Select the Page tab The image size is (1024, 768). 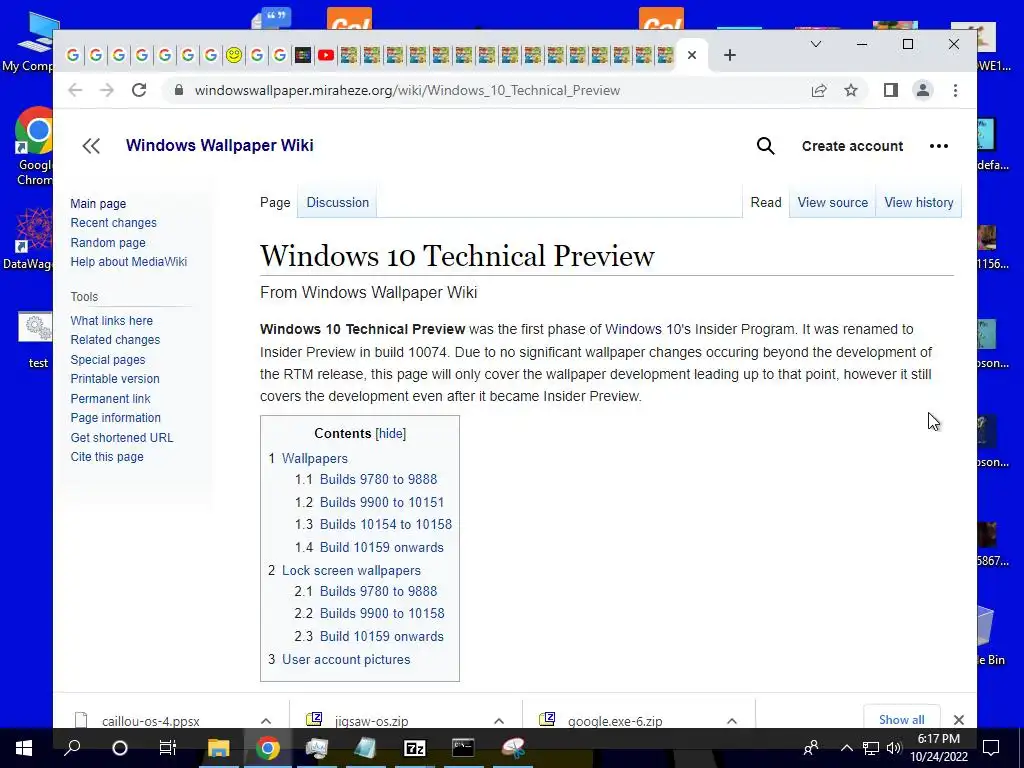tap(275, 202)
